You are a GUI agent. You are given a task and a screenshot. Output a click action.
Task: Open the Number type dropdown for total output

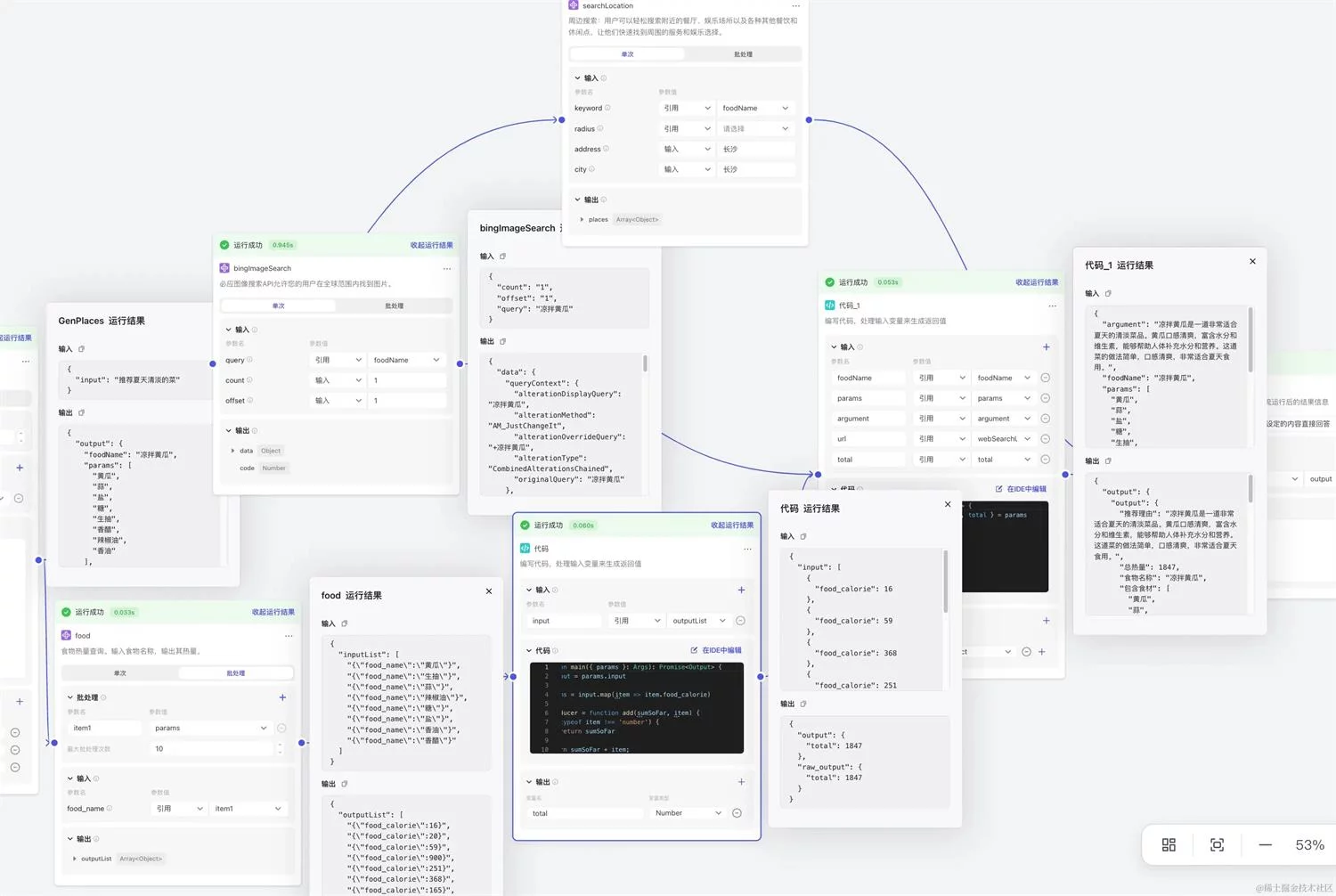tap(688, 813)
